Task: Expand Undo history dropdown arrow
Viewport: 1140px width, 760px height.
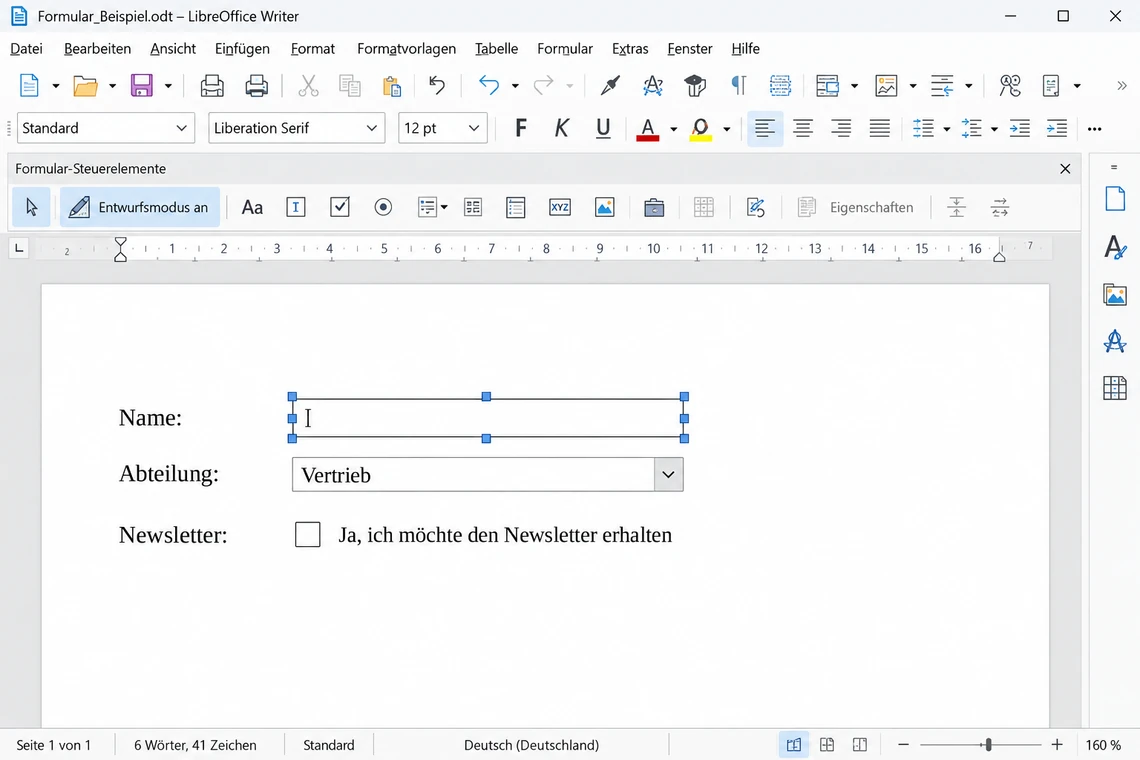Action: [x=515, y=86]
